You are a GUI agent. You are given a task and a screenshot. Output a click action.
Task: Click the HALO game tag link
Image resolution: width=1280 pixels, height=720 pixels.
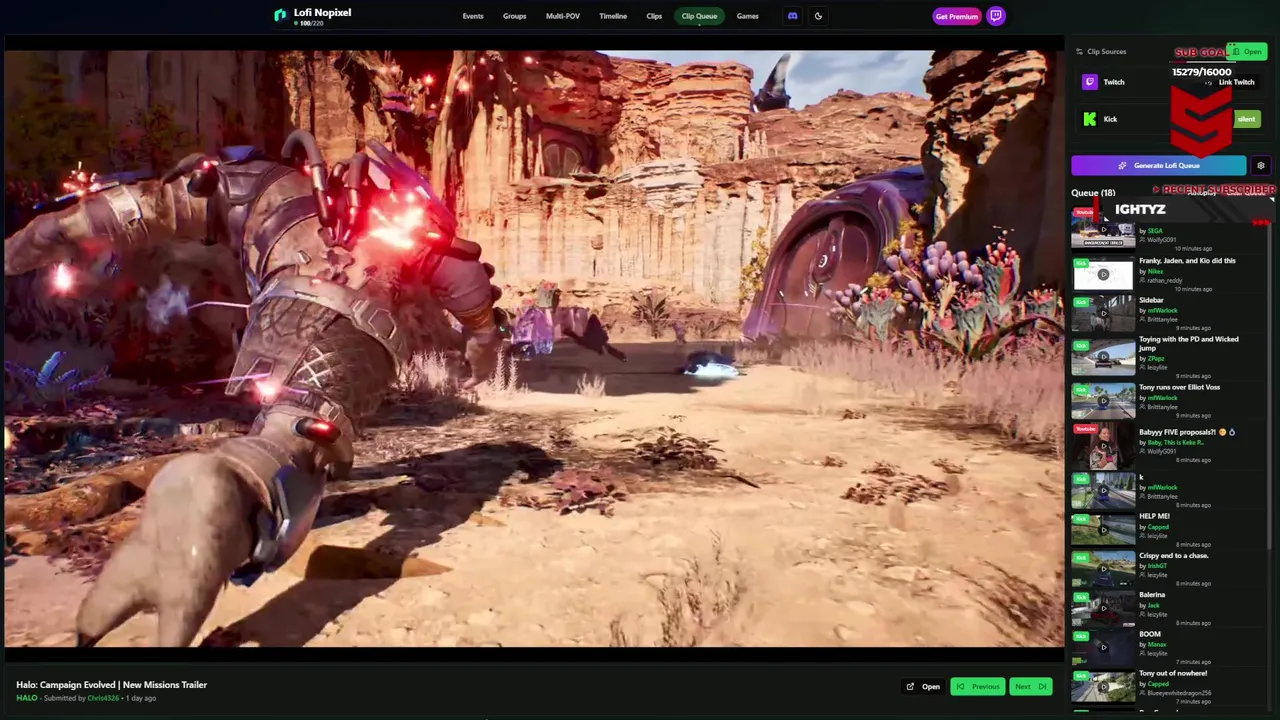27,698
